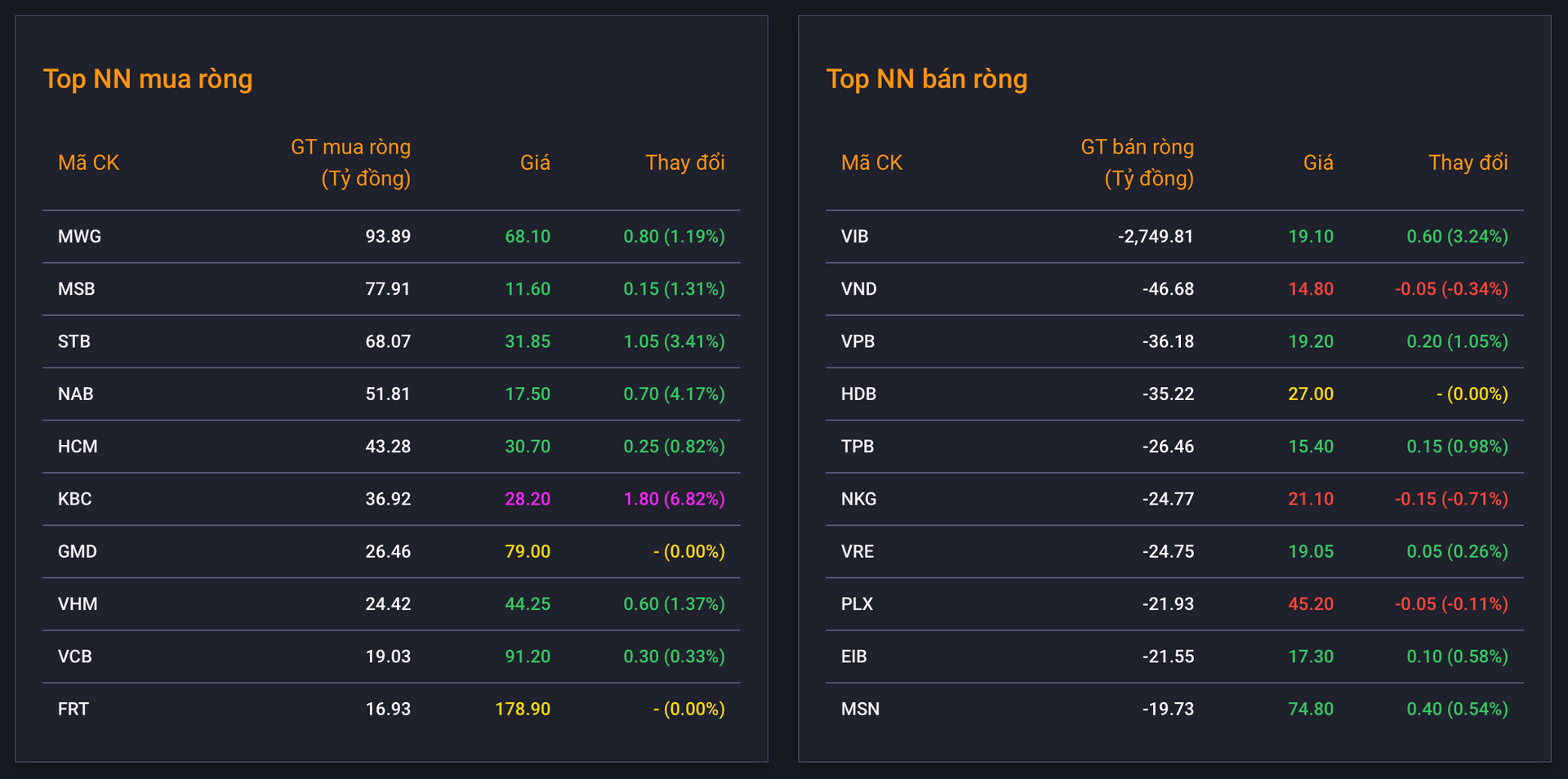Select the VND stock code
1568x779 pixels.
tap(858, 289)
